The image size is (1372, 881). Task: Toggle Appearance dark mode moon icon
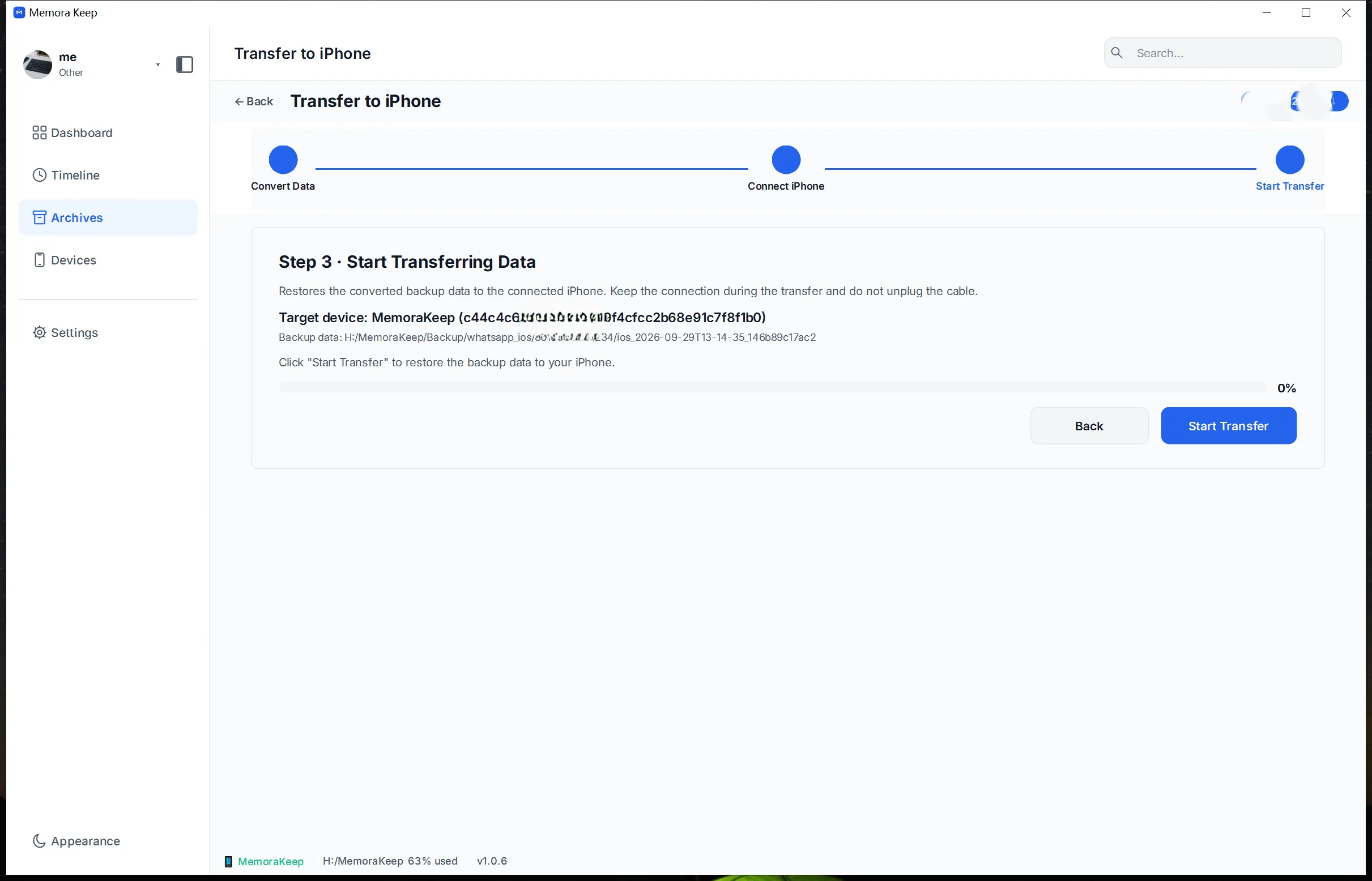coord(39,841)
